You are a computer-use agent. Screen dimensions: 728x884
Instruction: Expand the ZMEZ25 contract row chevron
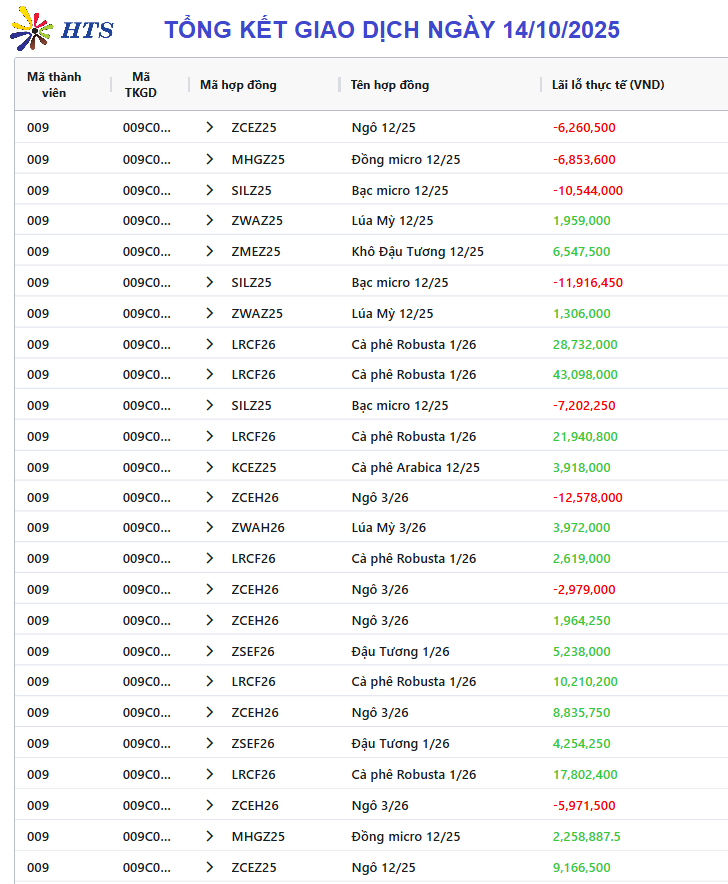tap(209, 252)
